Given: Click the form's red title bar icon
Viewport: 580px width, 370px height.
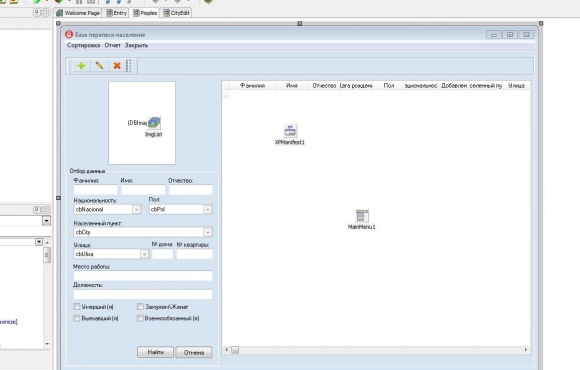Looking at the screenshot, I should pos(69,34).
